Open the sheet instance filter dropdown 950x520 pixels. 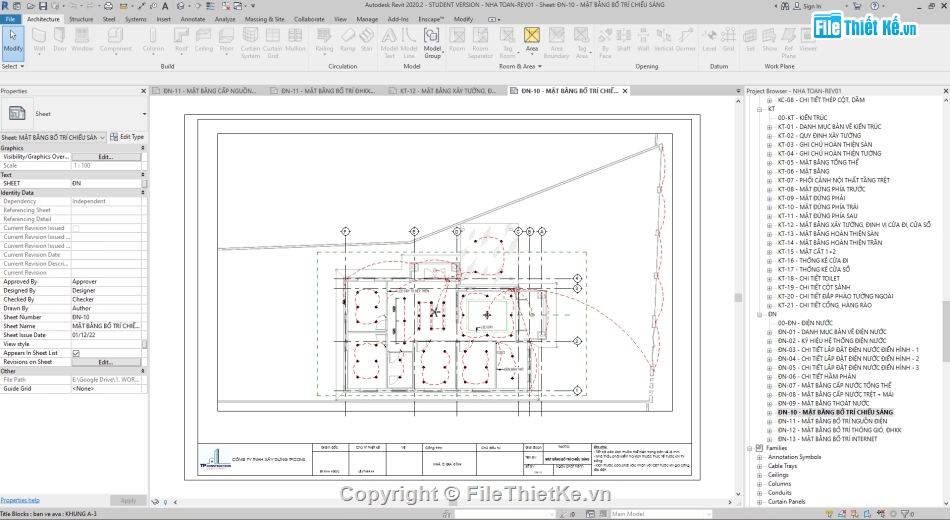(x=102, y=138)
